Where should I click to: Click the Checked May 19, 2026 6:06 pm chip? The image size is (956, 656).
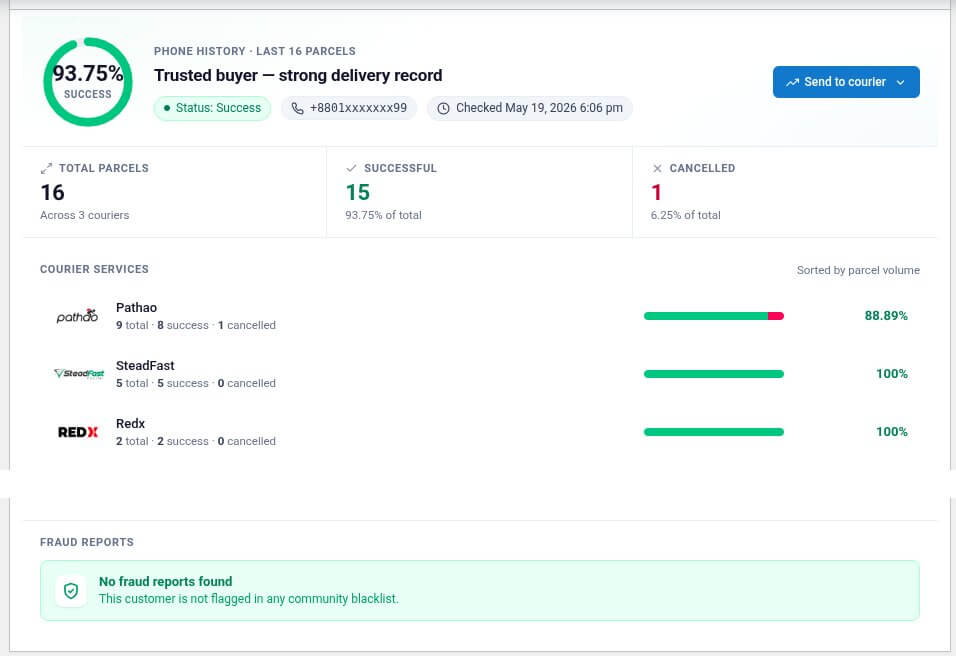coord(529,108)
